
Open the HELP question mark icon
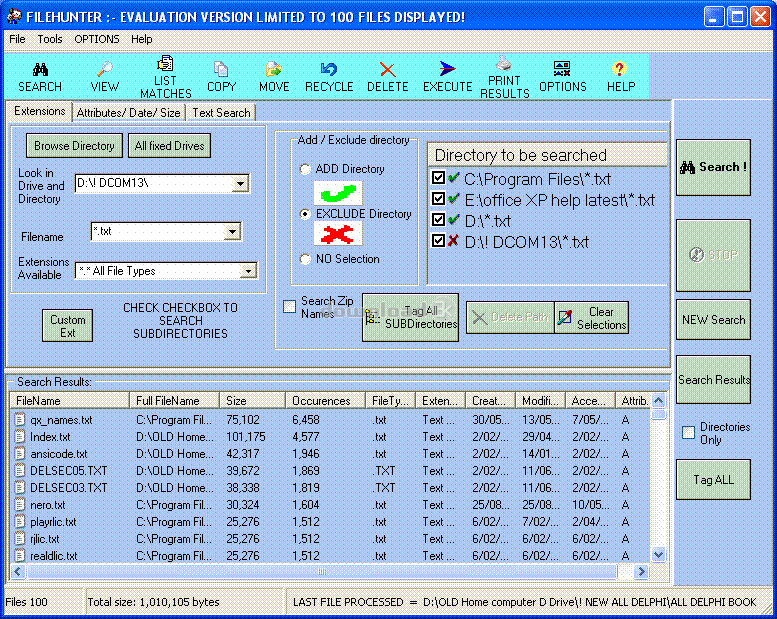click(x=619, y=69)
